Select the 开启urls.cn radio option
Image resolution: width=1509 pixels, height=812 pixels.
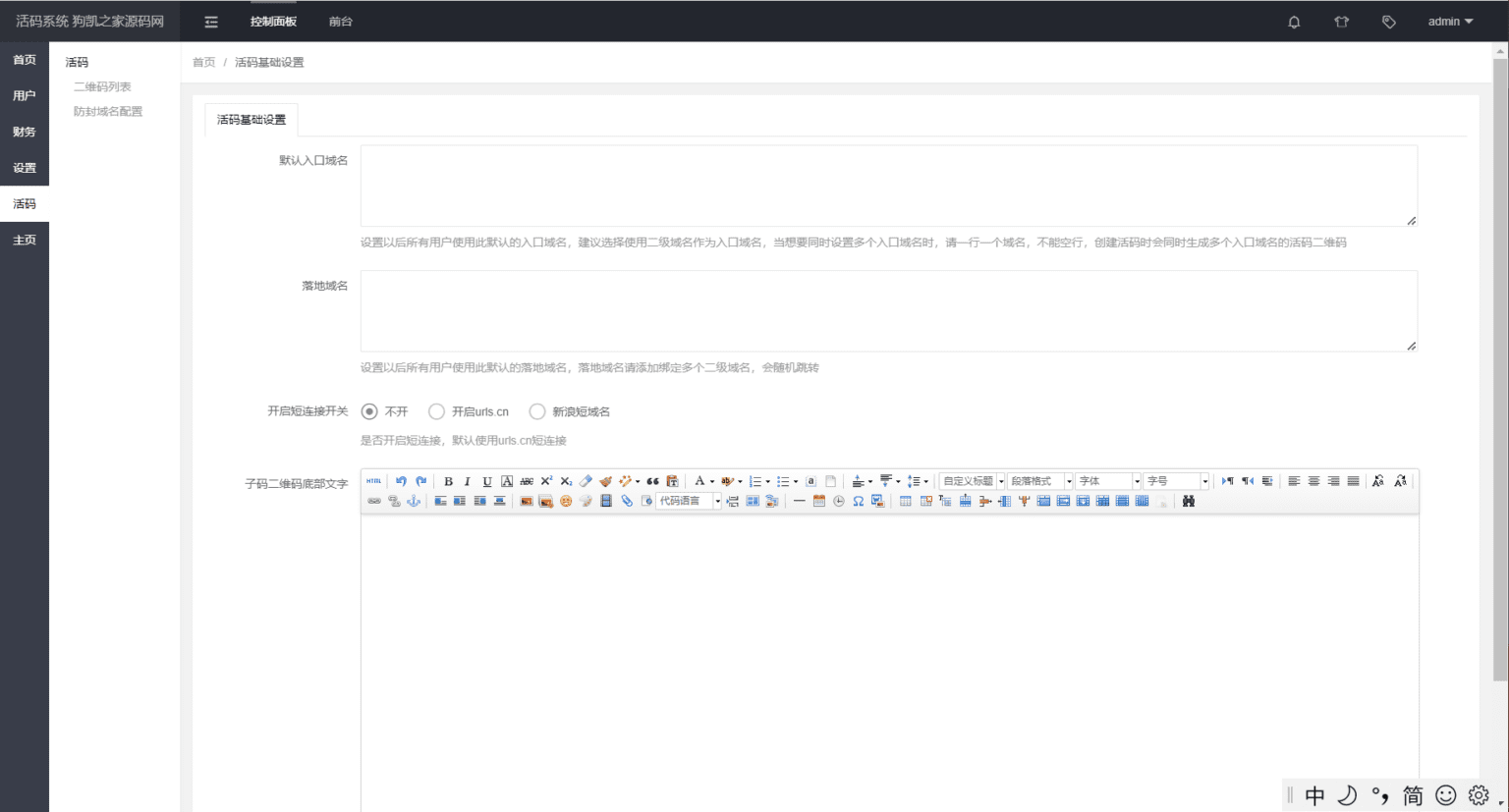(x=436, y=411)
